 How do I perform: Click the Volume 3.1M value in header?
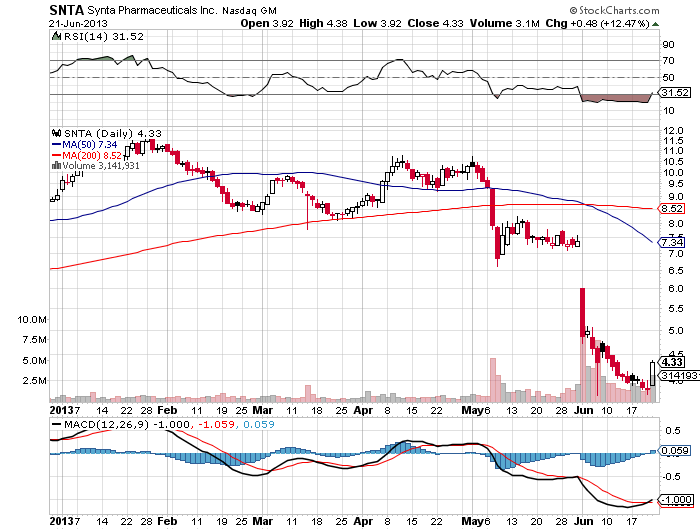click(x=504, y=23)
